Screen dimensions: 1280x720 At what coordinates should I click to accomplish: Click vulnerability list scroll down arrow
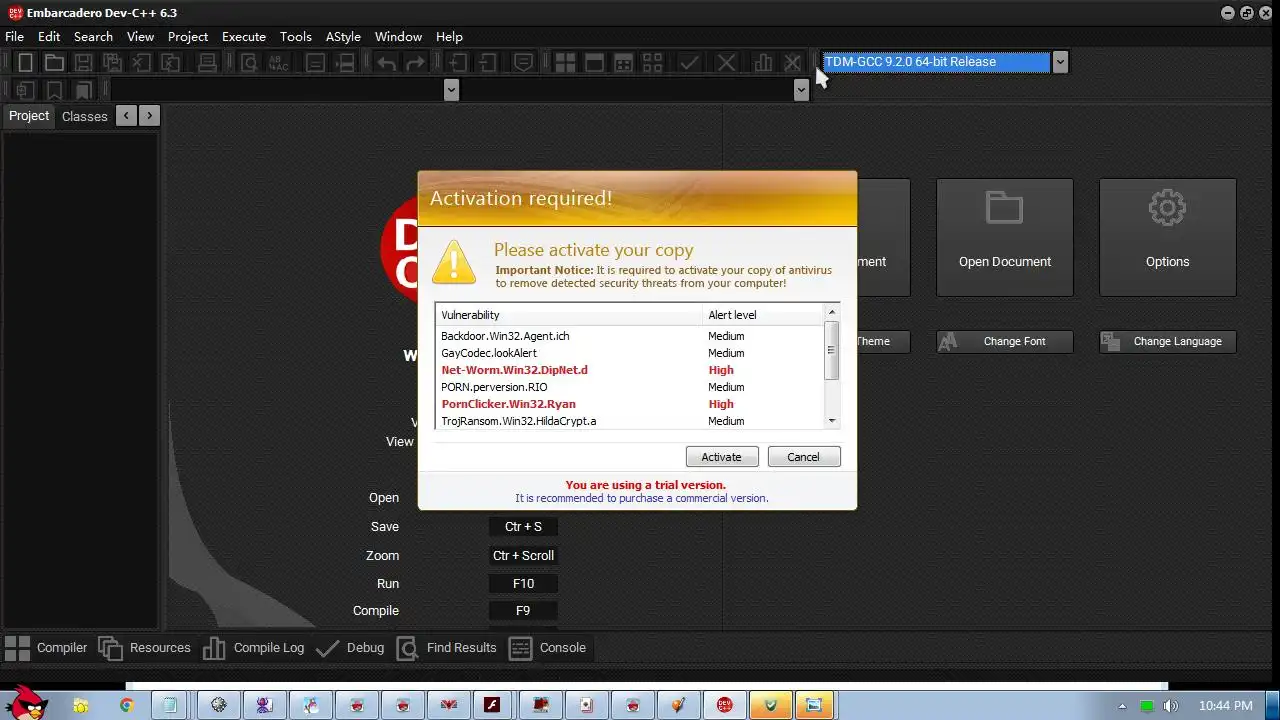(x=831, y=421)
